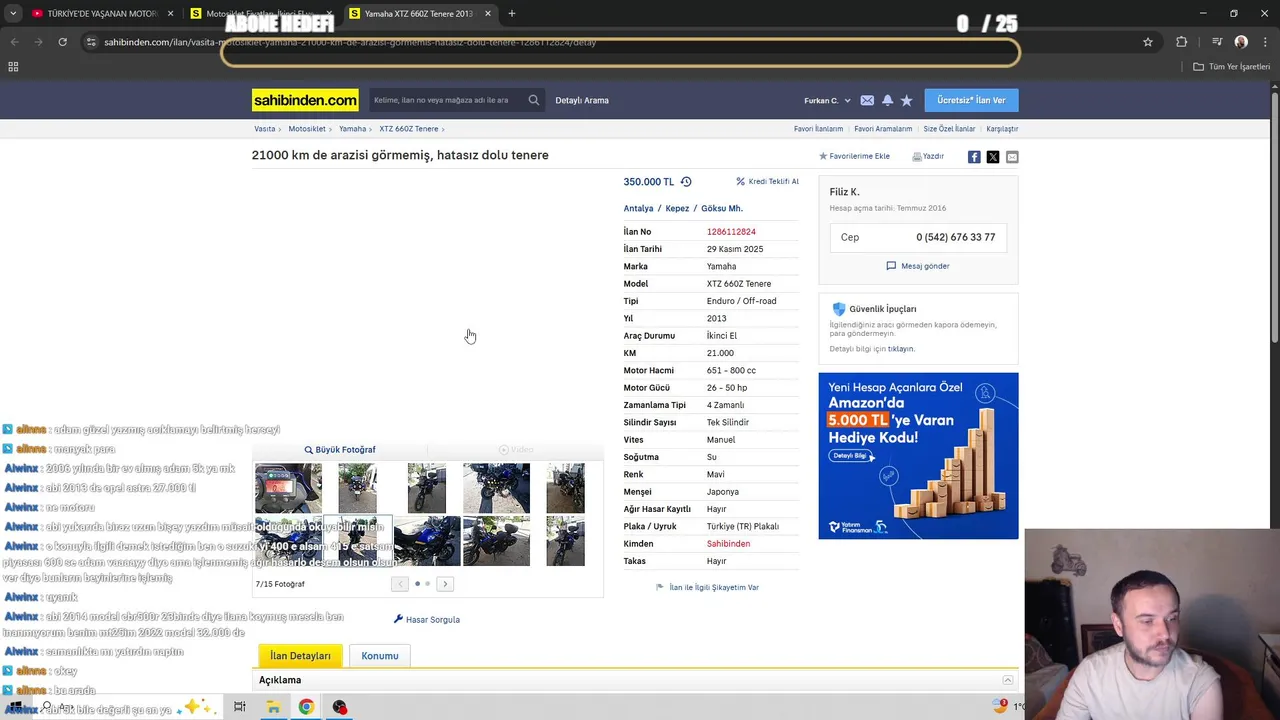Open Vasıta breadcrumb link
The height and width of the screenshot is (720, 1280).
pyautogui.click(x=264, y=129)
